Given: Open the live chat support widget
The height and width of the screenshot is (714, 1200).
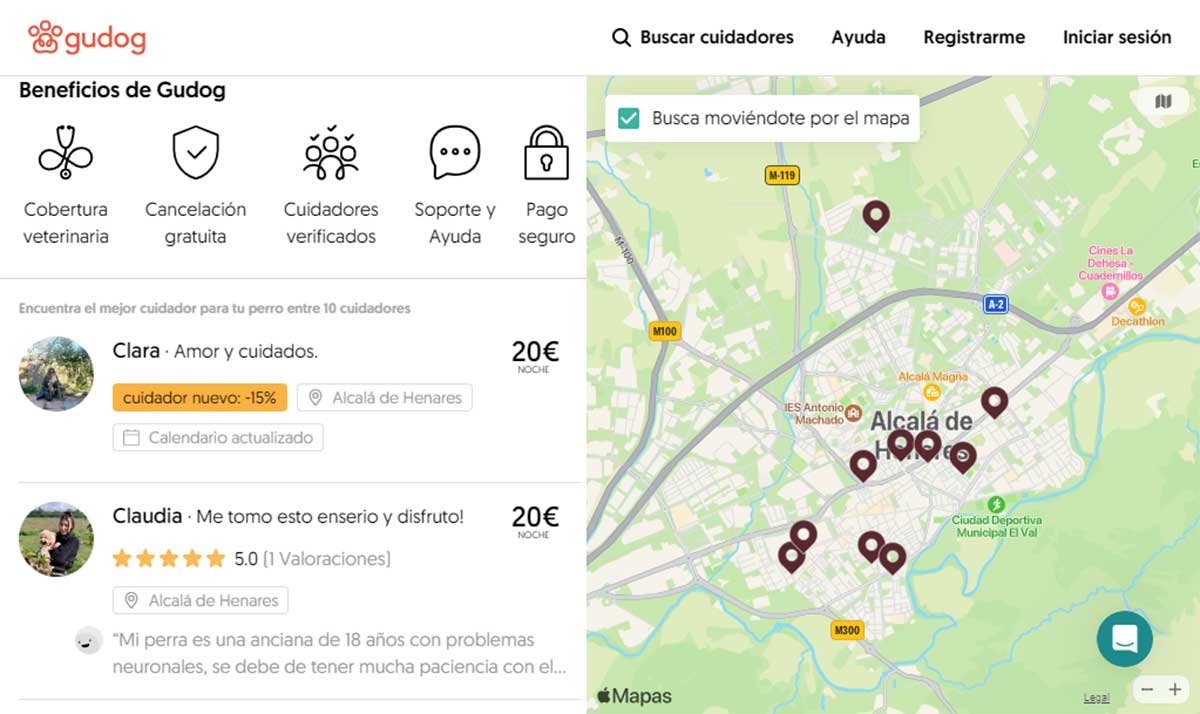Looking at the screenshot, I should [x=1124, y=638].
